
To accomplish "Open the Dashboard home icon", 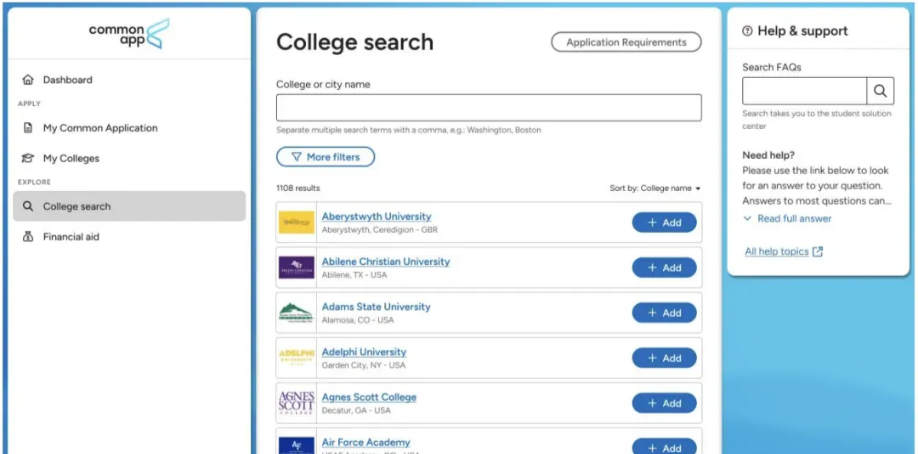I will [28, 80].
